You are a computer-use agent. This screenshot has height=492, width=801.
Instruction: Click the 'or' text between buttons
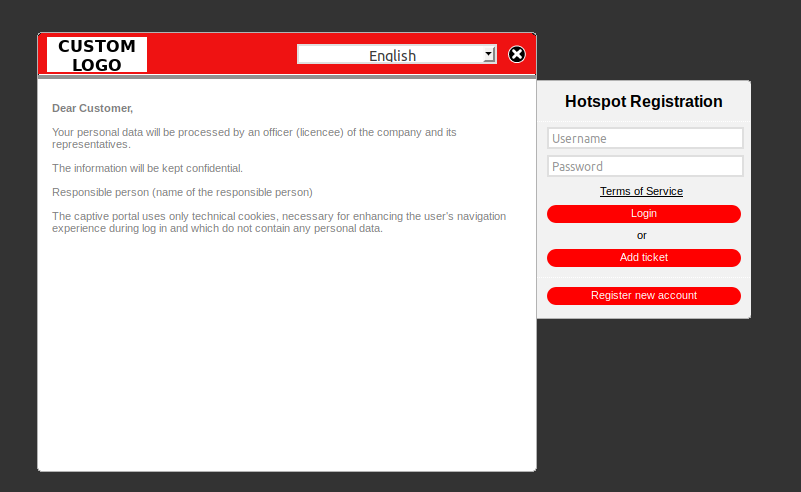pos(642,236)
